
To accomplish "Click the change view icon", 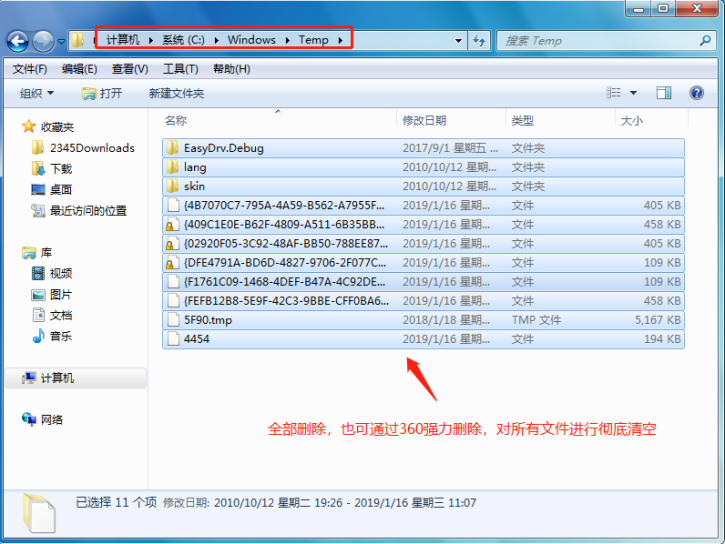I will click(x=614, y=93).
